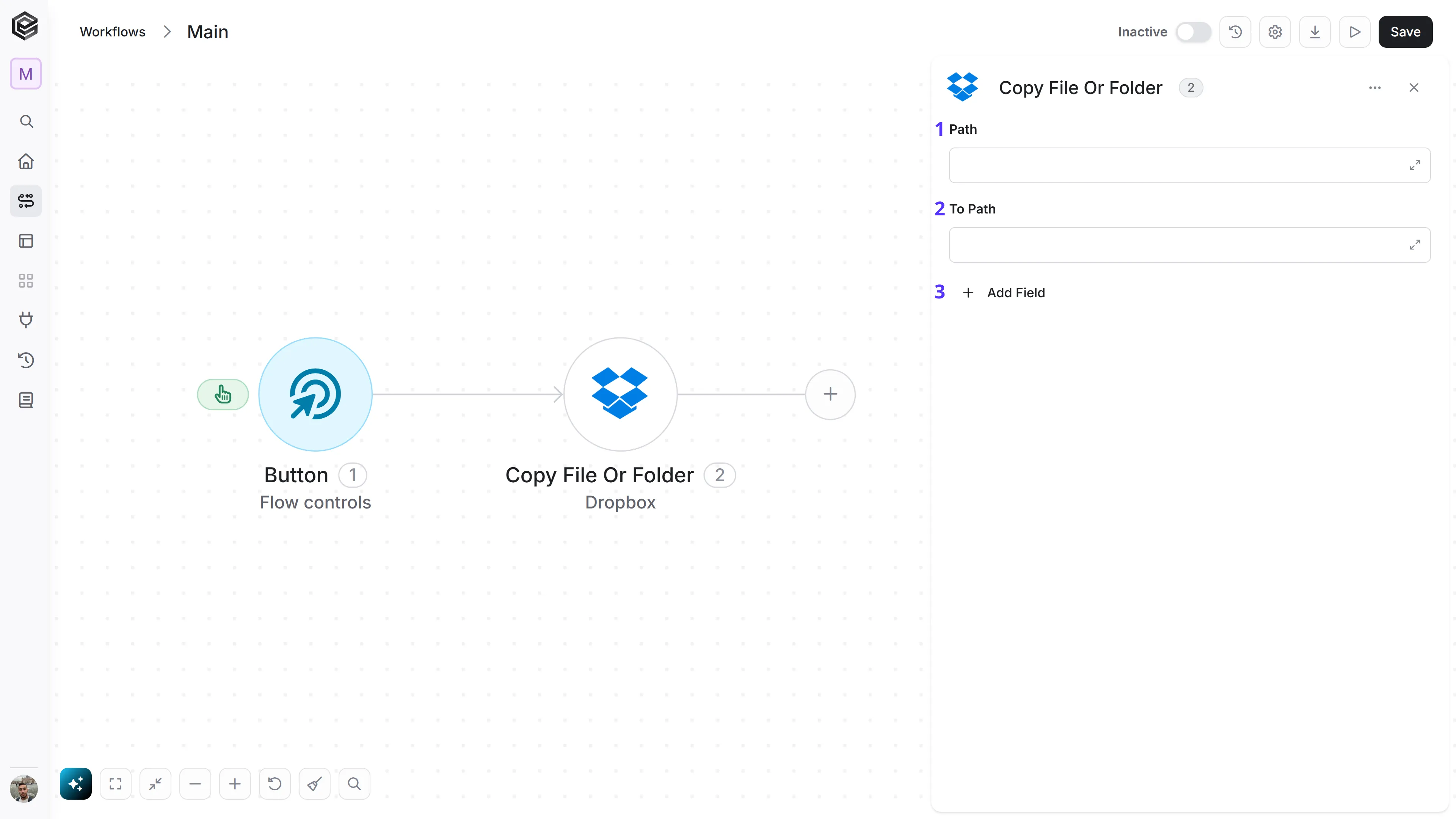Select the Dropbox node on canvas
This screenshot has width=1456, height=819.
click(621, 394)
